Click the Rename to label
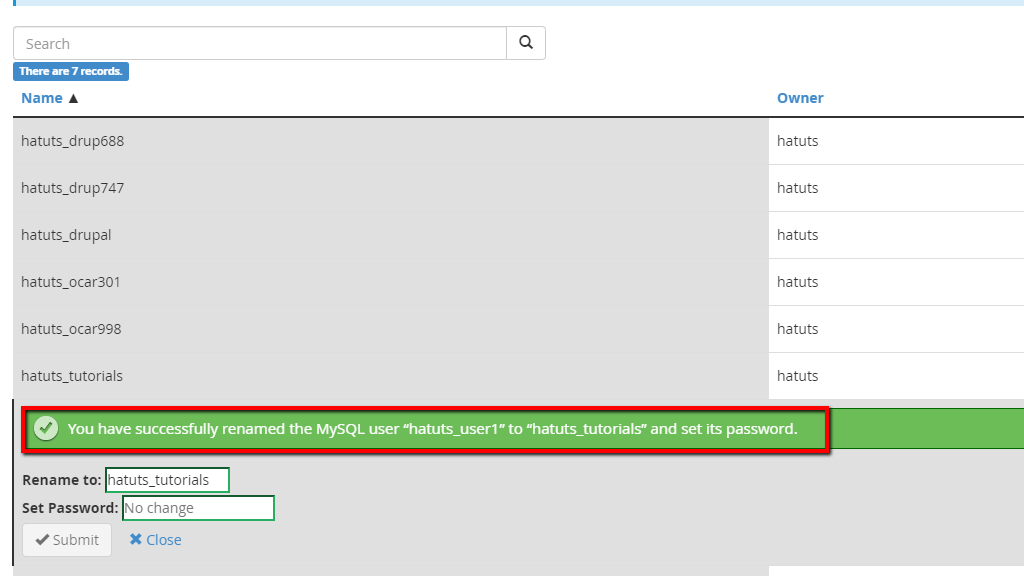The image size is (1024, 576). point(61,480)
